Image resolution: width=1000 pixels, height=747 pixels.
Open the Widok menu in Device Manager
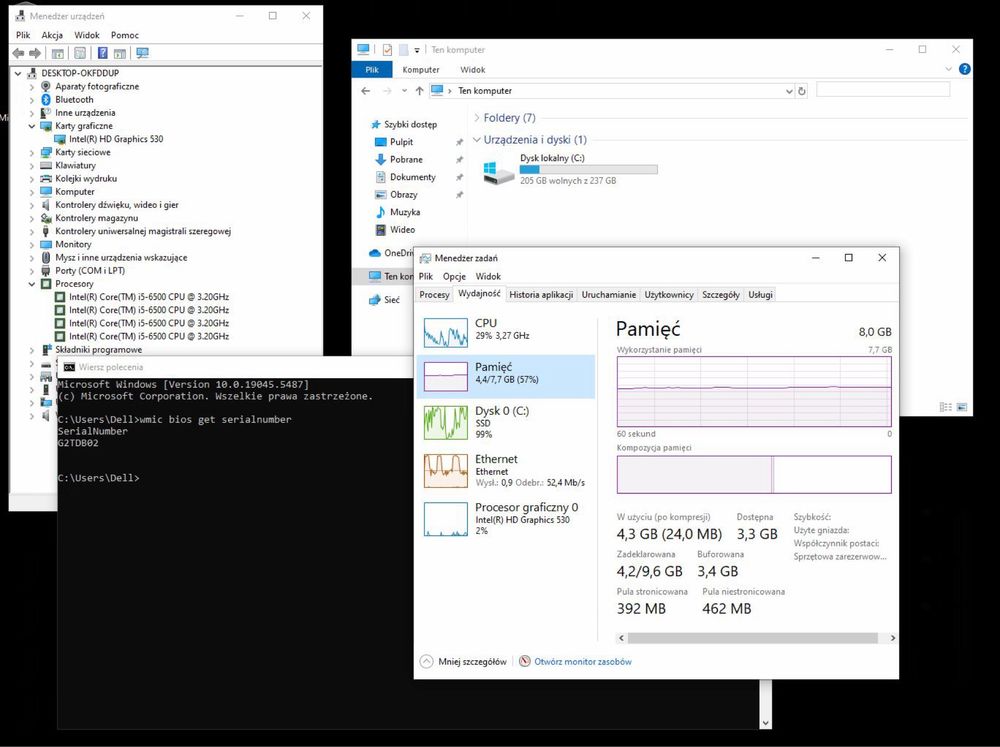click(87, 35)
